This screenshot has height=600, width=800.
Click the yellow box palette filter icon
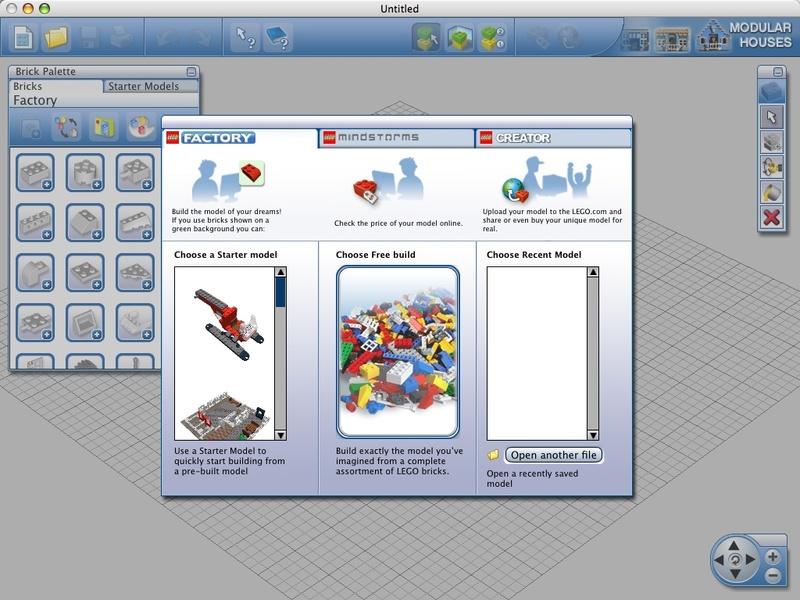pyautogui.click(x=104, y=128)
